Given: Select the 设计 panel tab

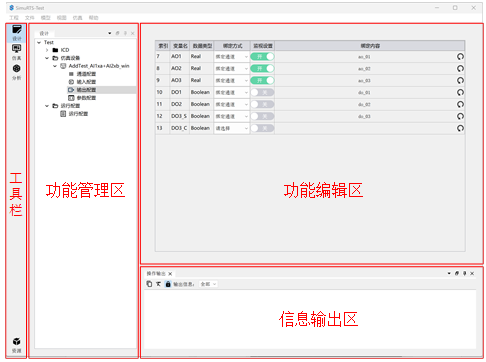Looking at the screenshot, I should pyautogui.click(x=44, y=33).
